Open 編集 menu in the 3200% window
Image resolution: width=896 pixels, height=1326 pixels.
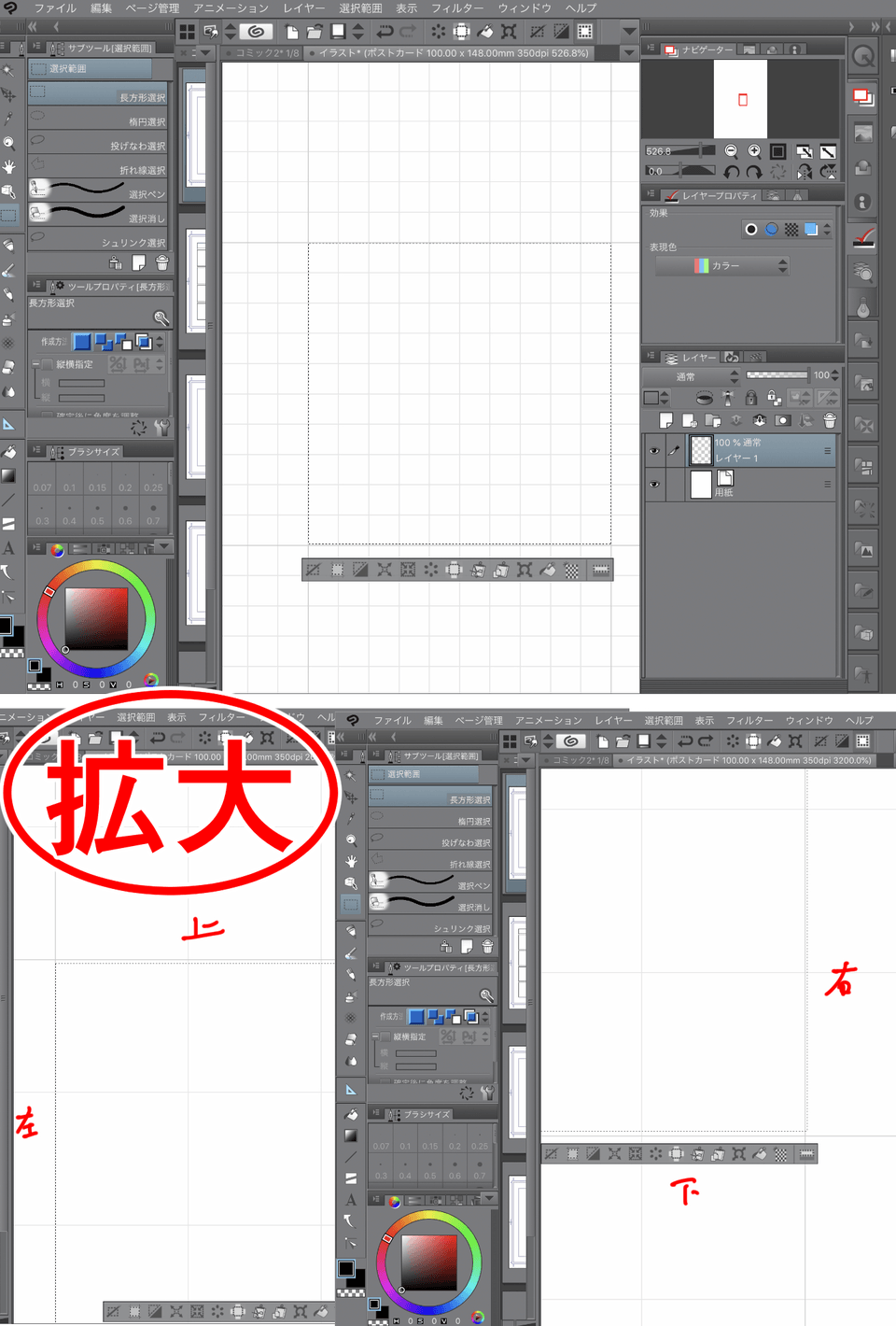tap(433, 721)
